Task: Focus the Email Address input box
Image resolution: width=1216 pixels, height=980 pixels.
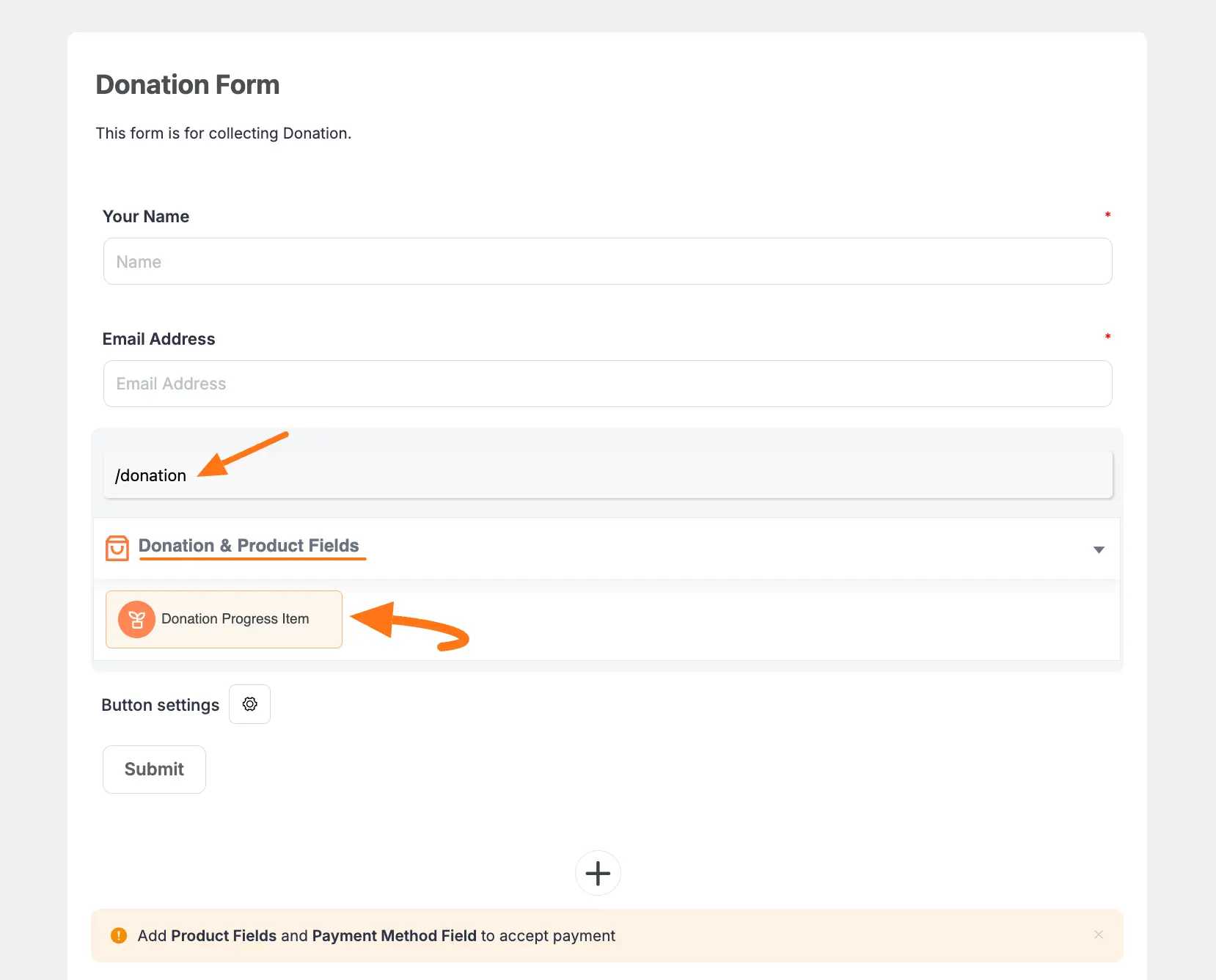Action: point(607,384)
